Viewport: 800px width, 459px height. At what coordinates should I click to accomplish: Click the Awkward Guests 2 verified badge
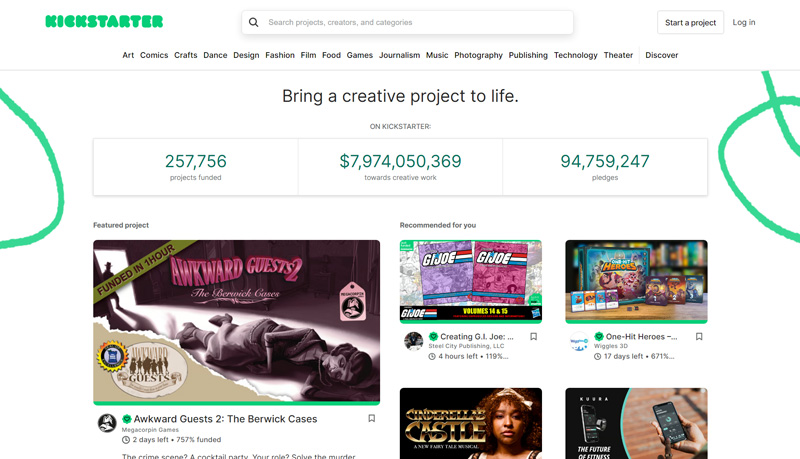127,419
